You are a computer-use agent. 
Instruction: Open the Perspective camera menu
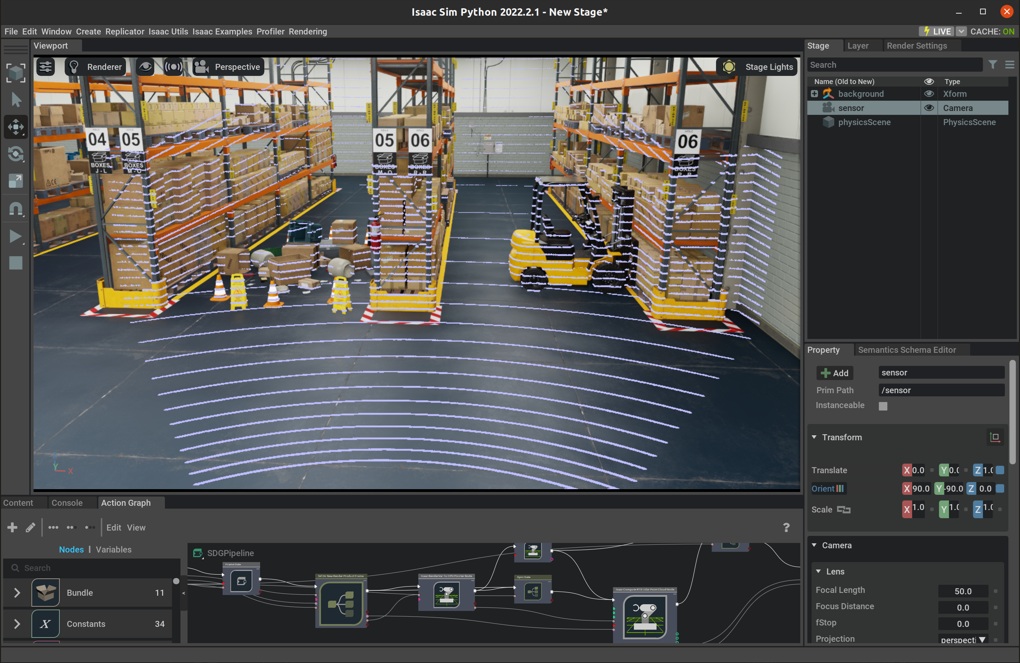coord(228,66)
